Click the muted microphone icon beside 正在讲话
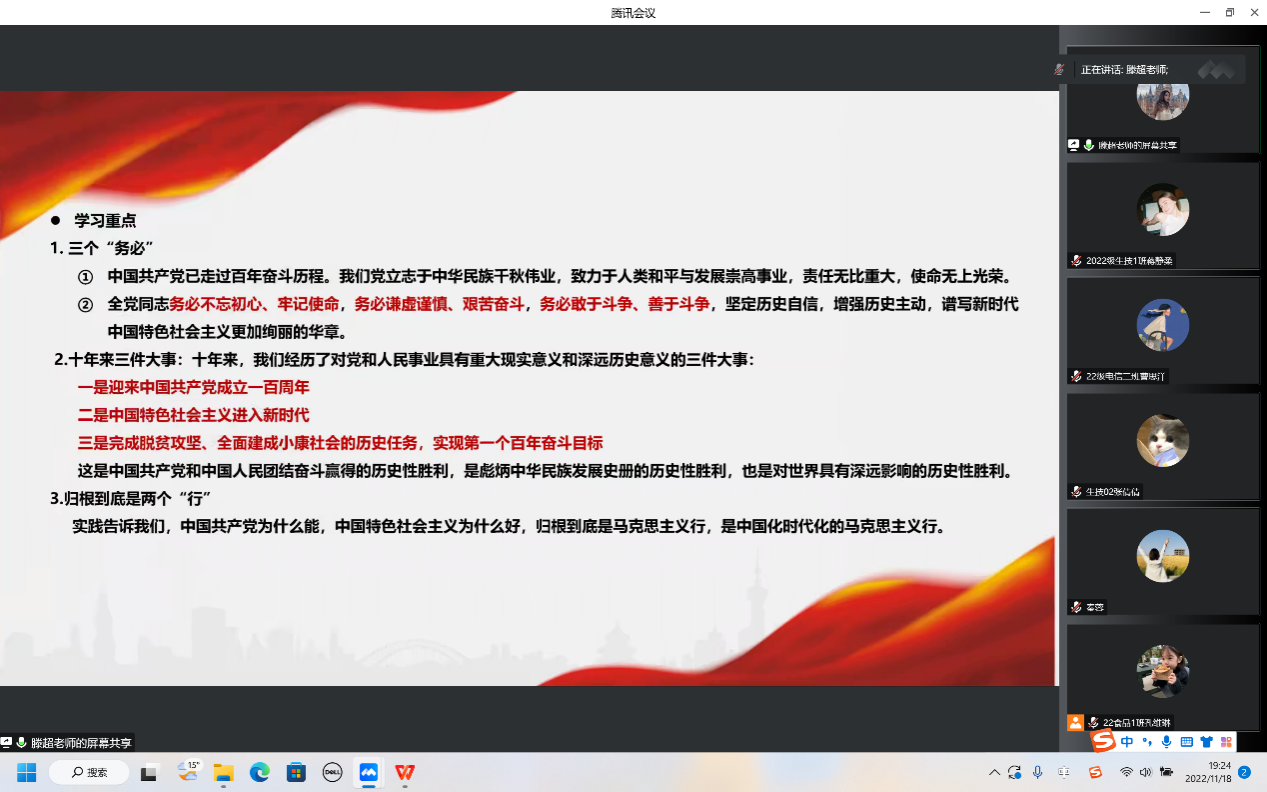The width and height of the screenshot is (1267, 792). tap(1059, 70)
